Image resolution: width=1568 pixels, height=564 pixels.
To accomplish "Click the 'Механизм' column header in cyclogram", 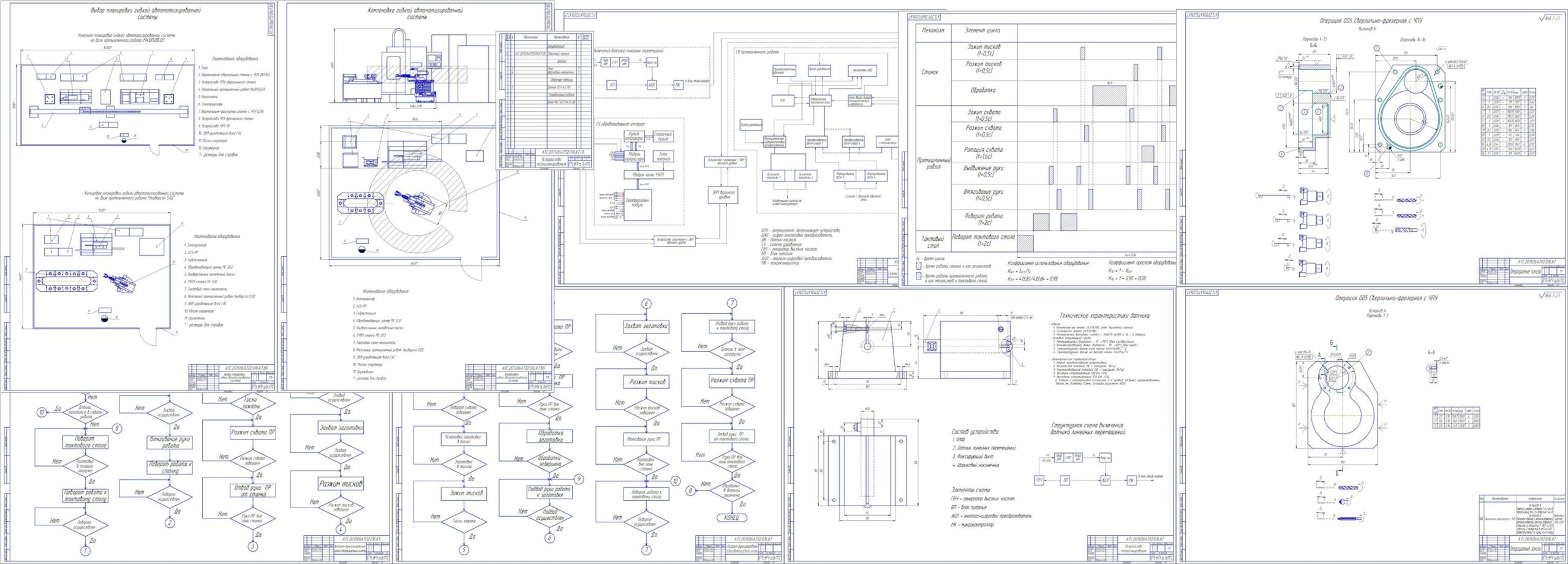I will (933, 30).
